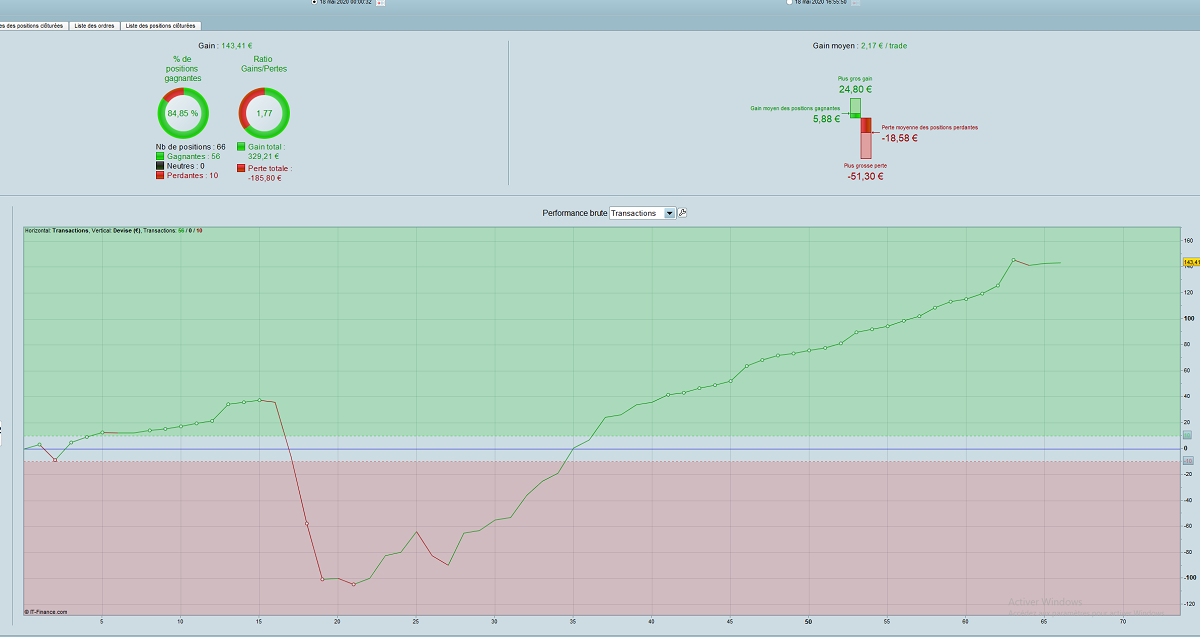The image size is (1200, 637).
Task: Click the Gain : 143,41 € text
Action: click(x=225, y=46)
